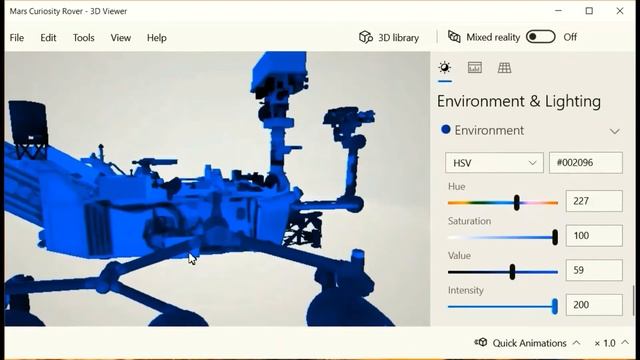Click the Value field showing 59

pos(594,270)
